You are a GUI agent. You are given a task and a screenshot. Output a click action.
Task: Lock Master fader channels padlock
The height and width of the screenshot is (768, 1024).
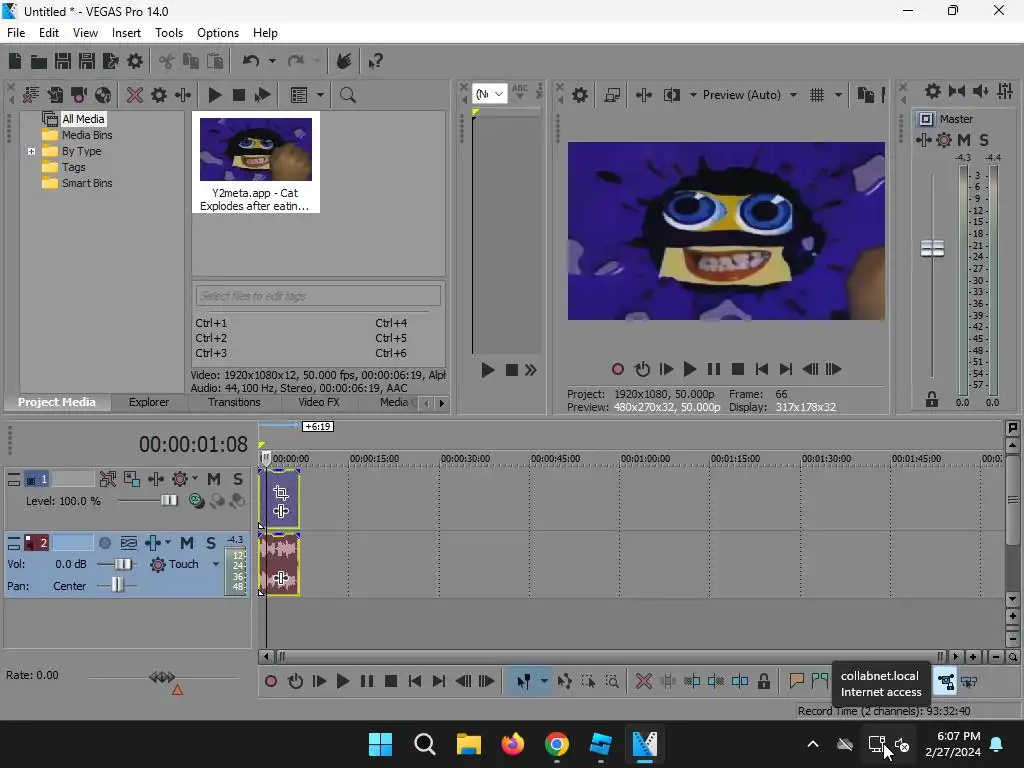(932, 400)
